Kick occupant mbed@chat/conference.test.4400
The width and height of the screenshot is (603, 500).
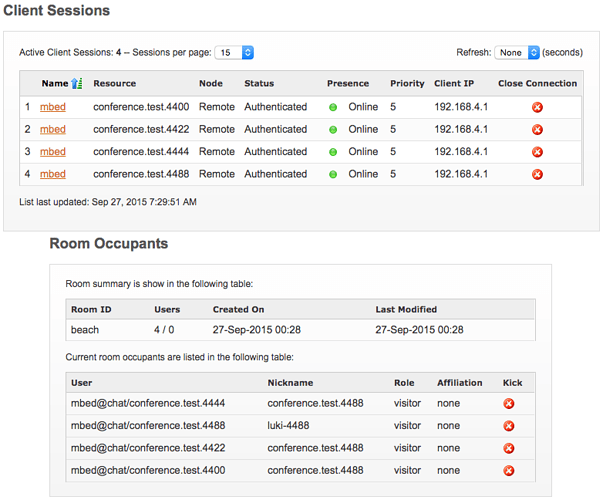click(x=509, y=470)
